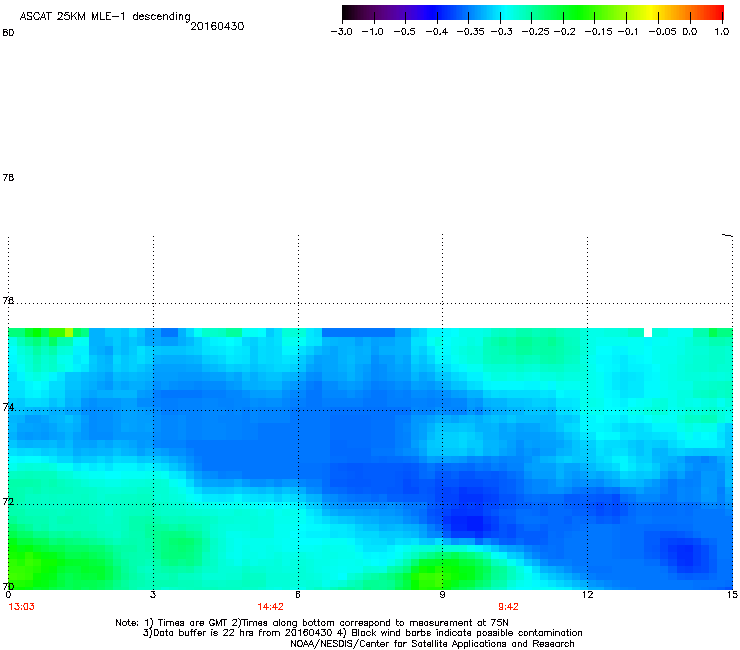
Task: Click the red timestamp 13:03
Action: [x=22, y=607]
